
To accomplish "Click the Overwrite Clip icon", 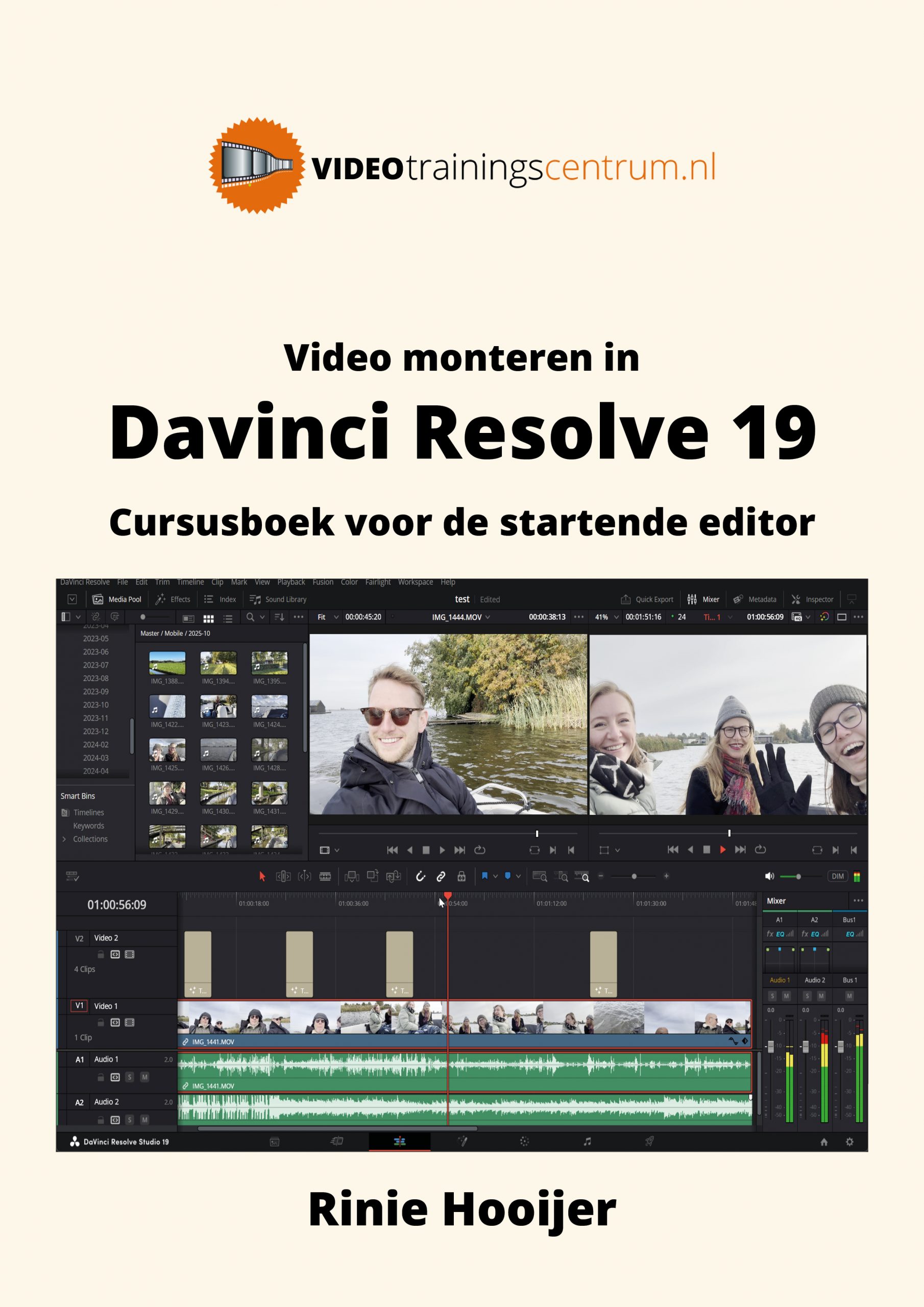I will (x=373, y=876).
